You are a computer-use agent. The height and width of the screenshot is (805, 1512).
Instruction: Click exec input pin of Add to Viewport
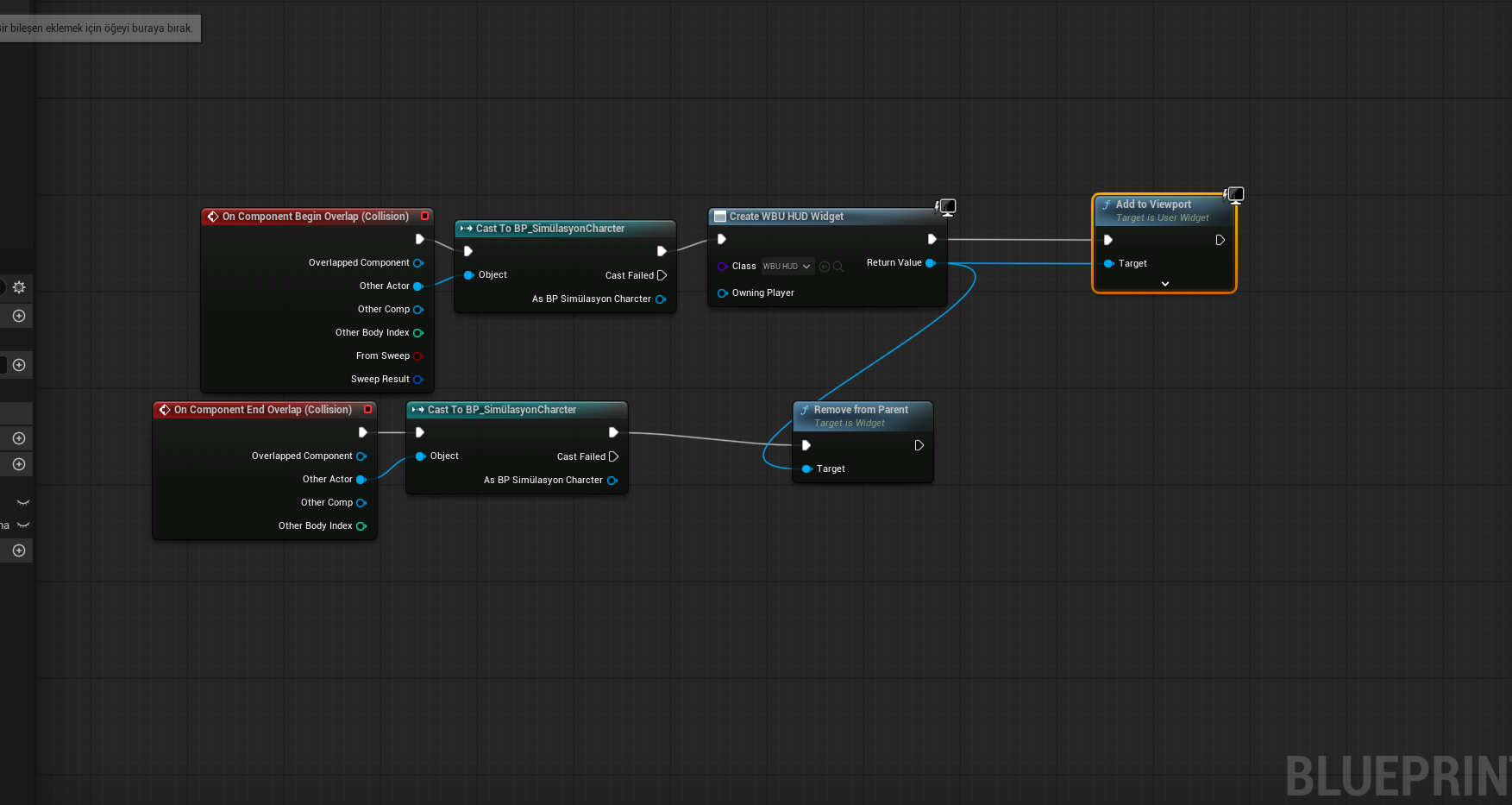tap(1108, 240)
